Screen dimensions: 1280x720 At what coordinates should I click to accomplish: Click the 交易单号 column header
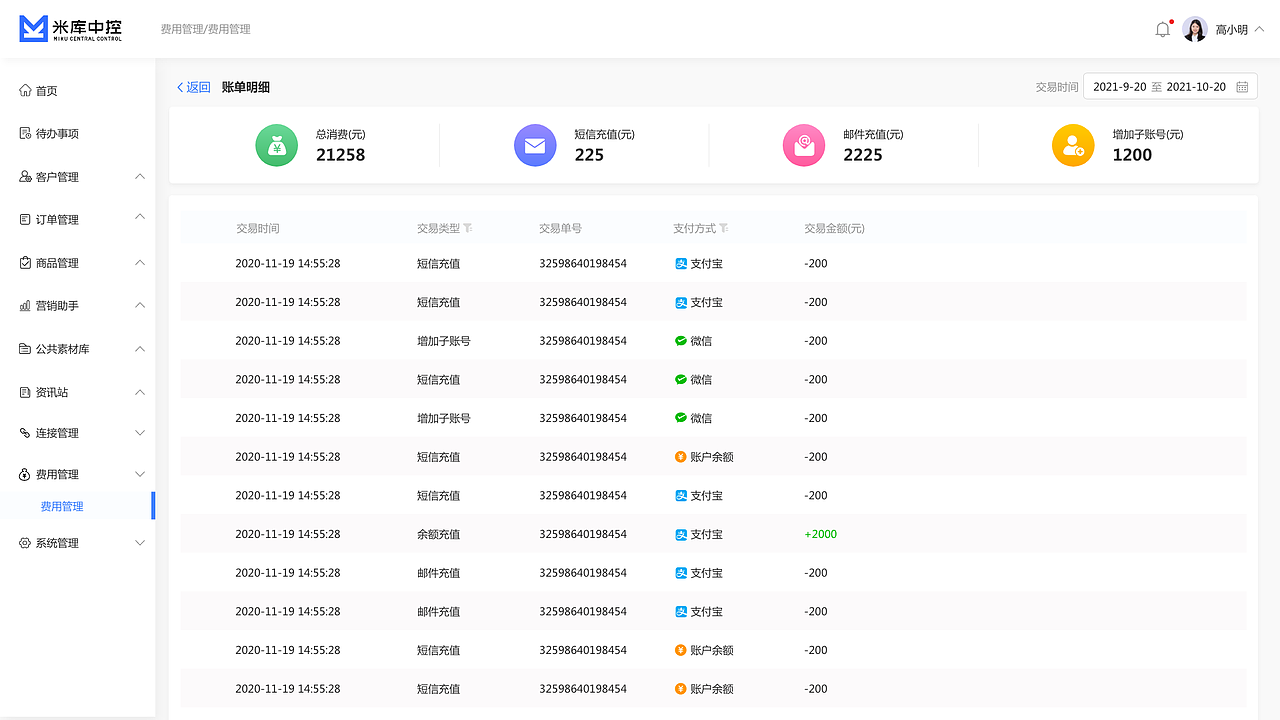click(560, 228)
